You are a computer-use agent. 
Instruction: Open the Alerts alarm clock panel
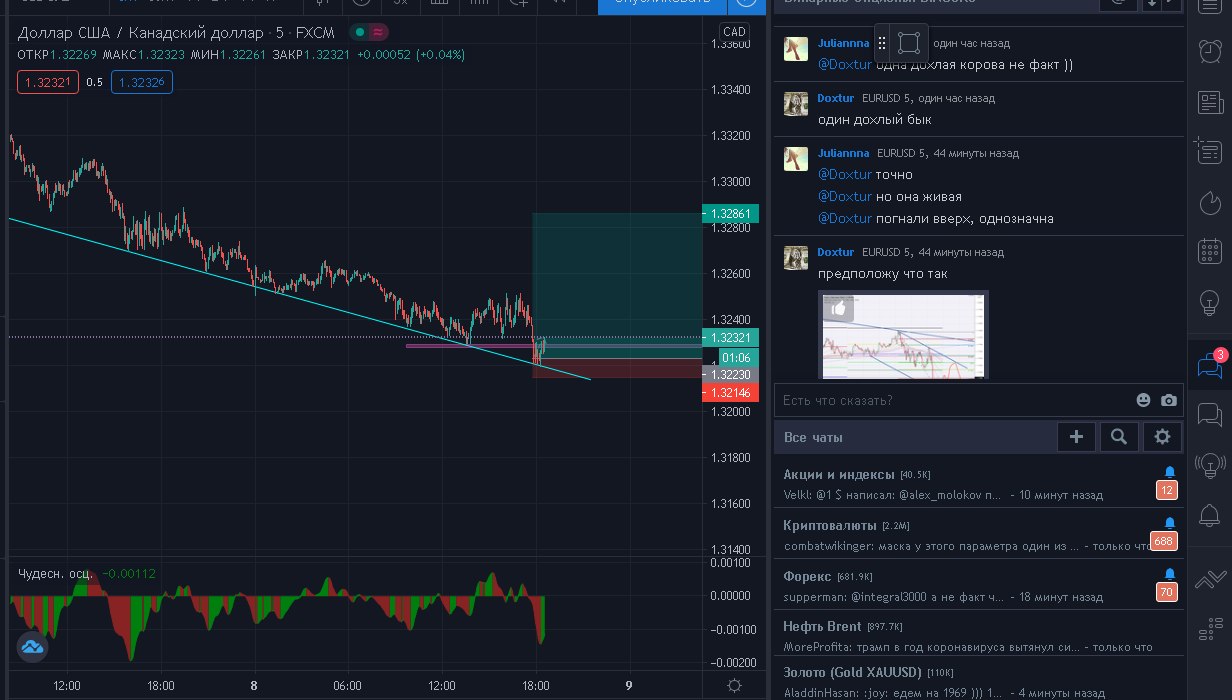pos(1209,50)
